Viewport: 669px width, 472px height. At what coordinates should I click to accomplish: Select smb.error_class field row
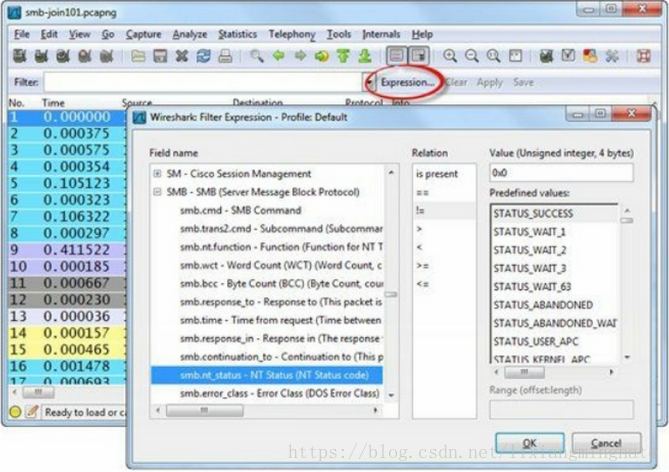267,393
